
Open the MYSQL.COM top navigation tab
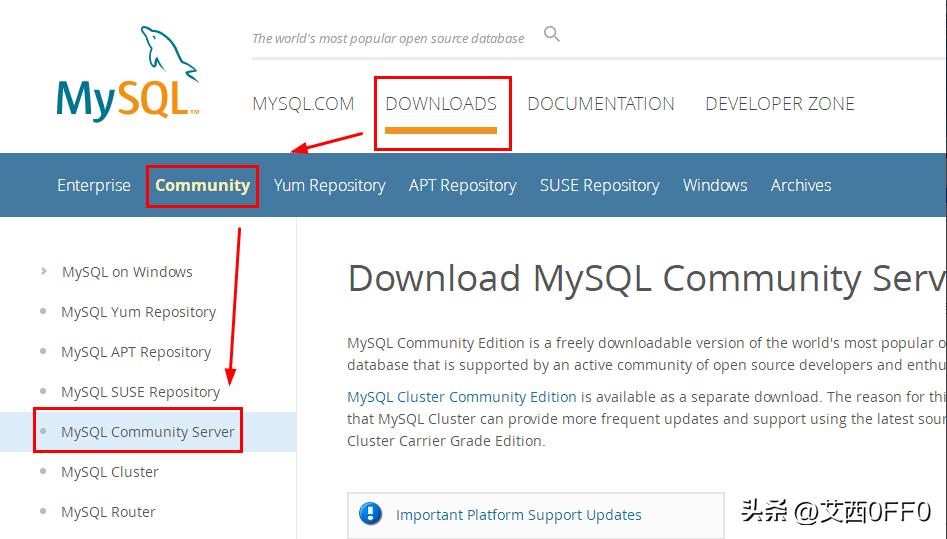point(303,104)
